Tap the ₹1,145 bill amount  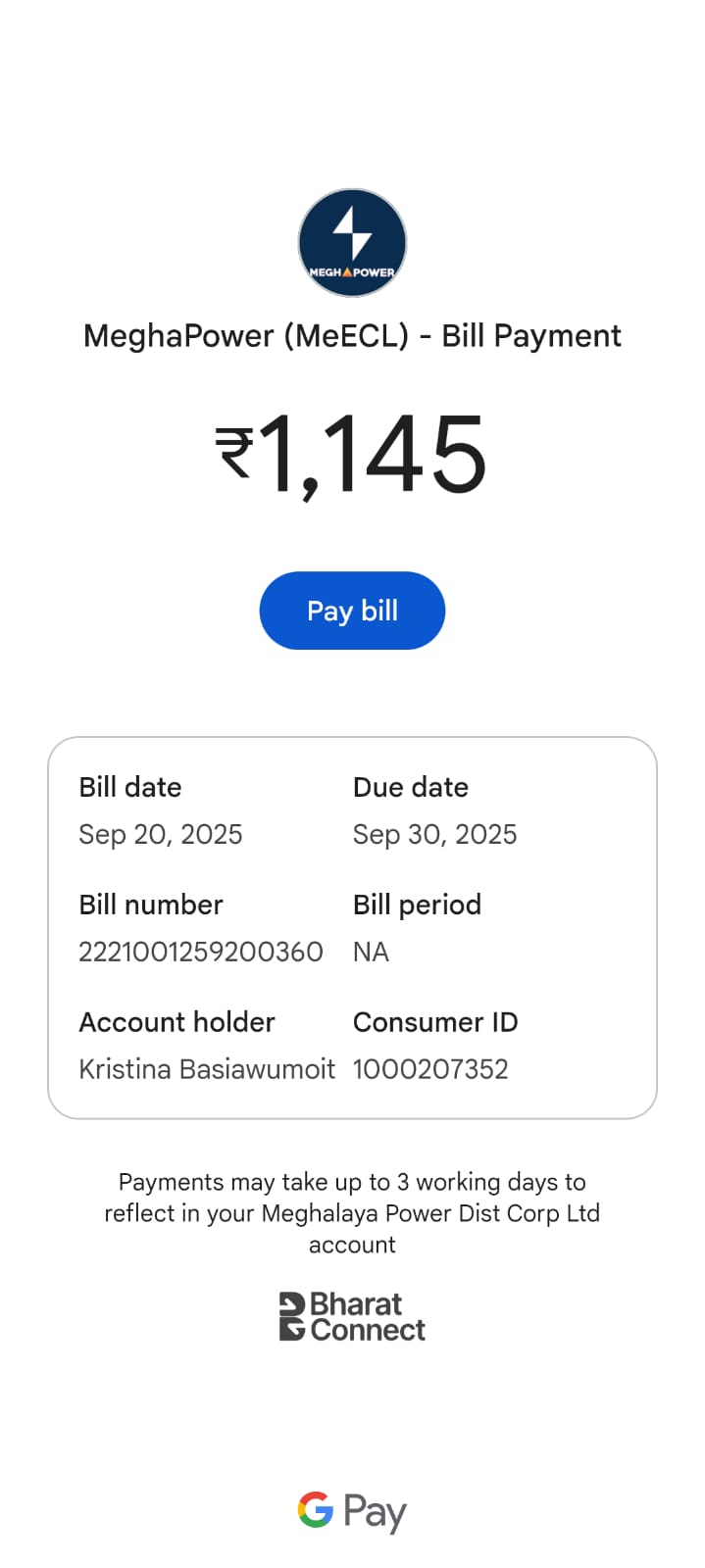352,454
